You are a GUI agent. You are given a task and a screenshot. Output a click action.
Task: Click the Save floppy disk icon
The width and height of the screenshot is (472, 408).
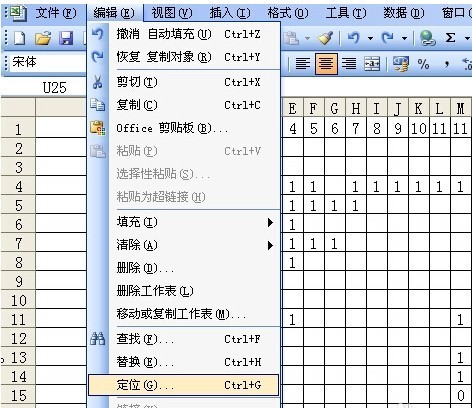66,38
